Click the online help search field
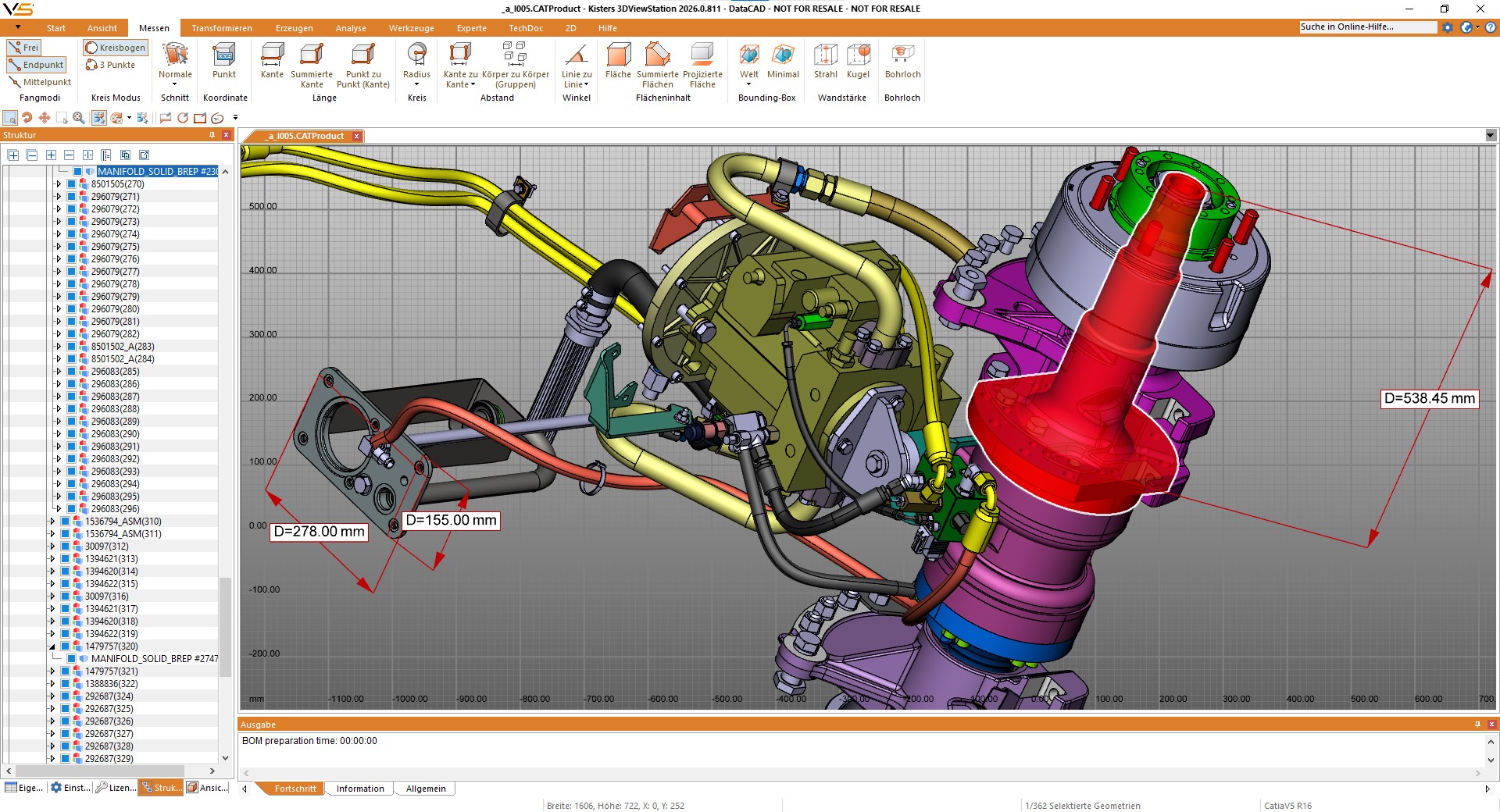Viewport: 1500px width, 812px height. 1367,26
